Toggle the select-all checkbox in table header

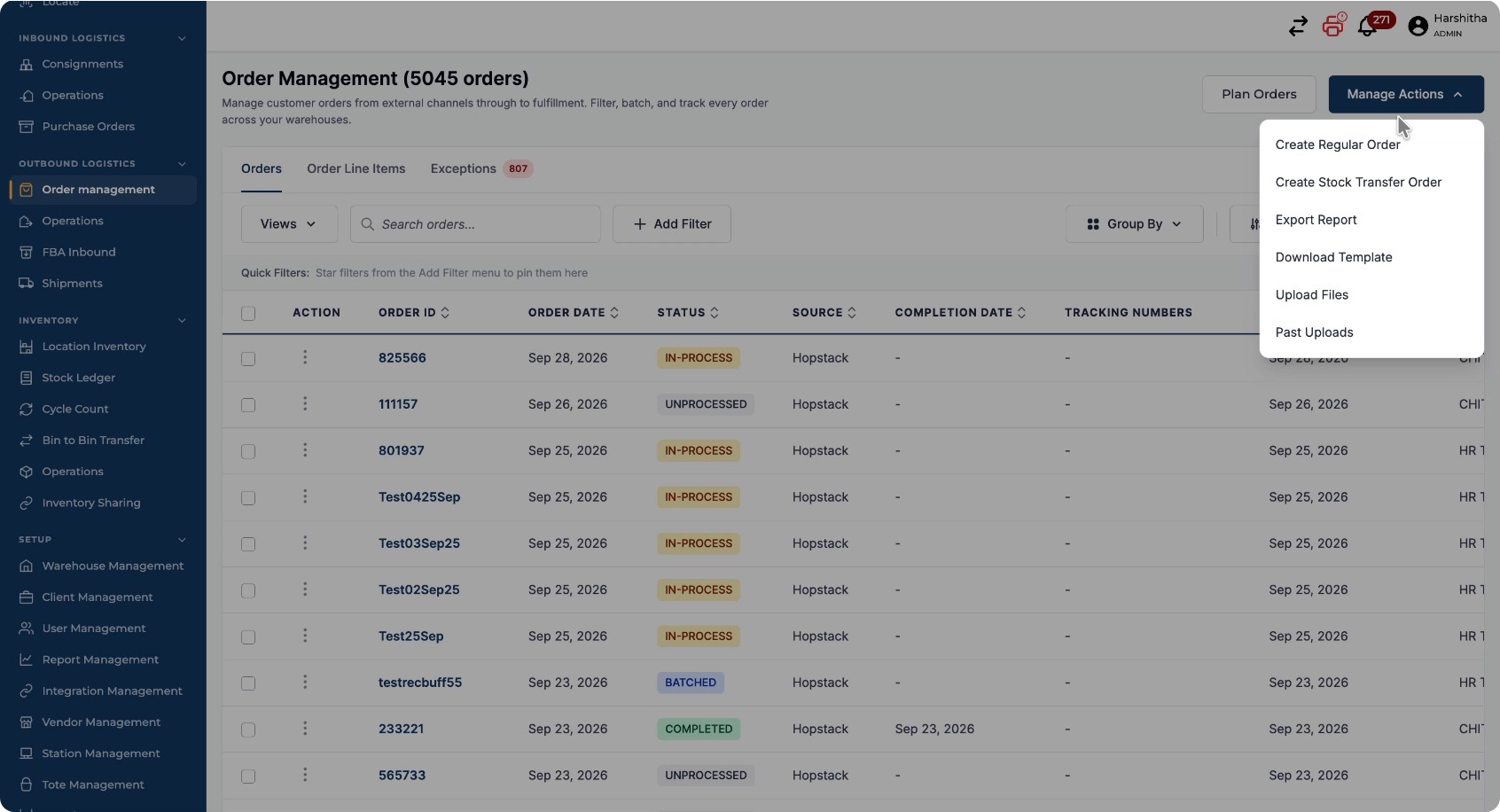click(x=248, y=313)
